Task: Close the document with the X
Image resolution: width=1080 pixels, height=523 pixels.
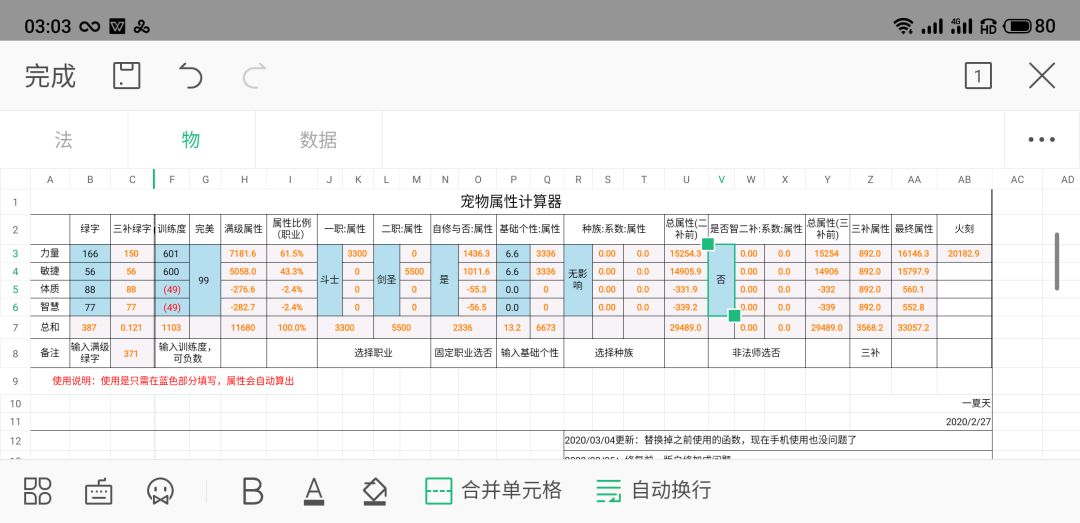Action: pos(1042,76)
